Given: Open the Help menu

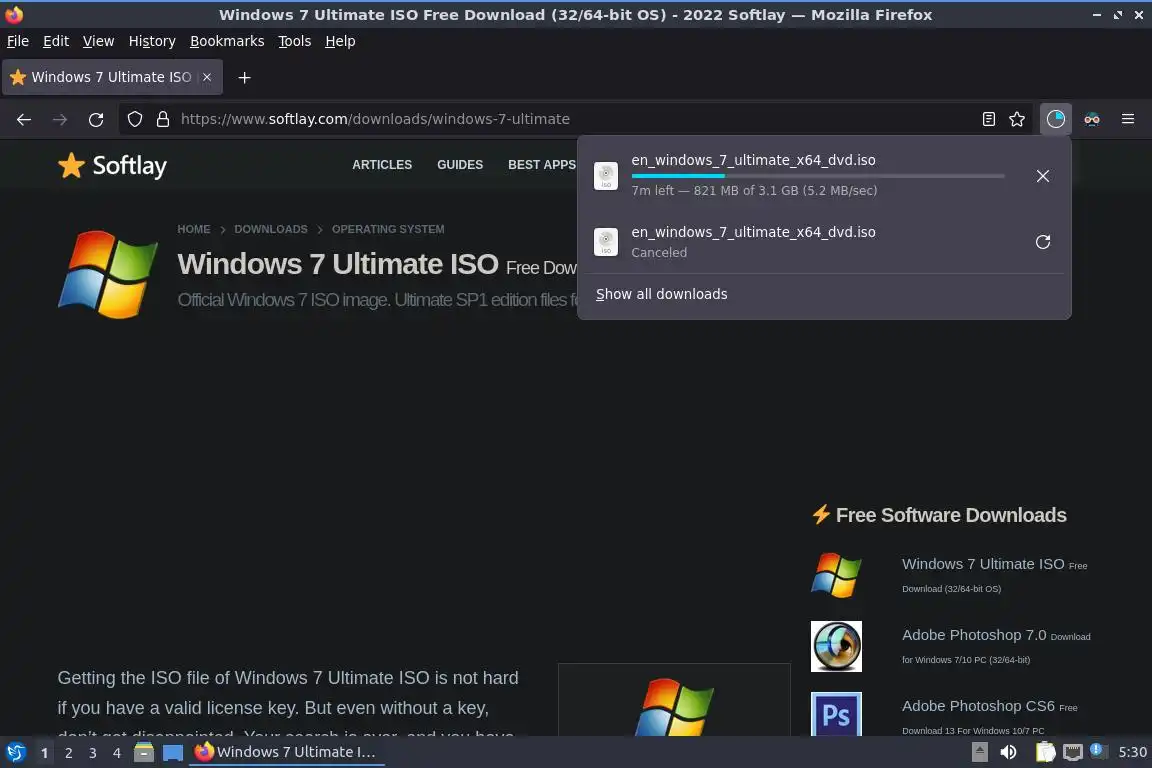Looking at the screenshot, I should 340,41.
